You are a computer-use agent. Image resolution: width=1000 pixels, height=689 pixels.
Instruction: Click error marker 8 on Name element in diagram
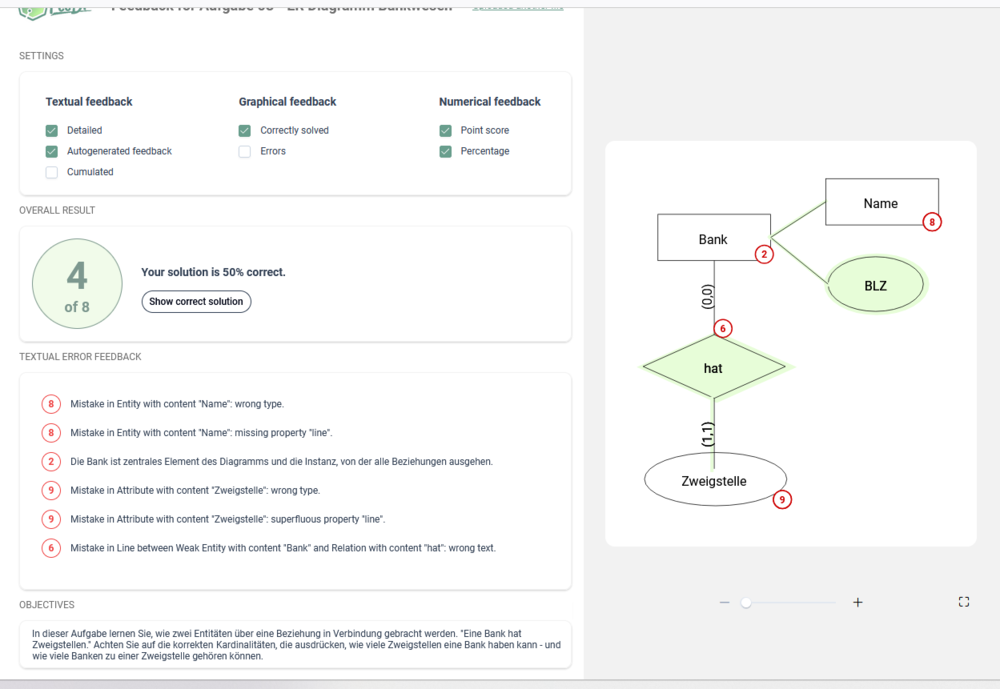click(x=932, y=222)
